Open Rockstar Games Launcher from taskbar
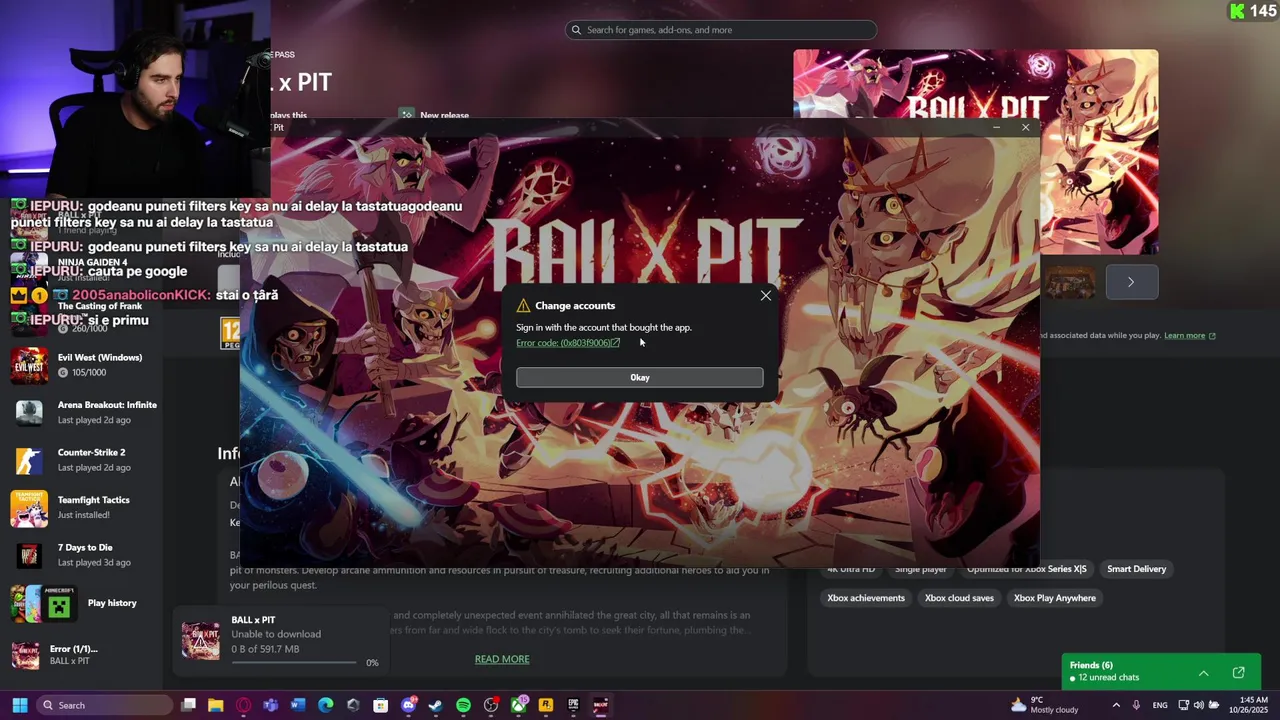This screenshot has width=1280, height=720. tap(545, 705)
